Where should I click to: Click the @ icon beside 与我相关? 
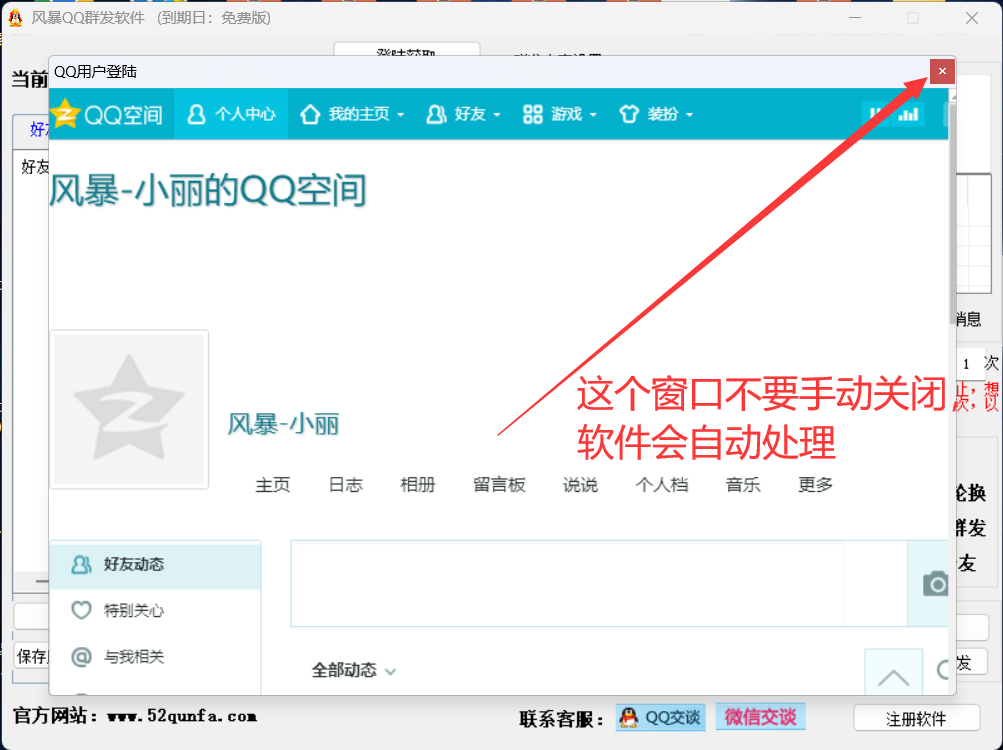[x=81, y=657]
